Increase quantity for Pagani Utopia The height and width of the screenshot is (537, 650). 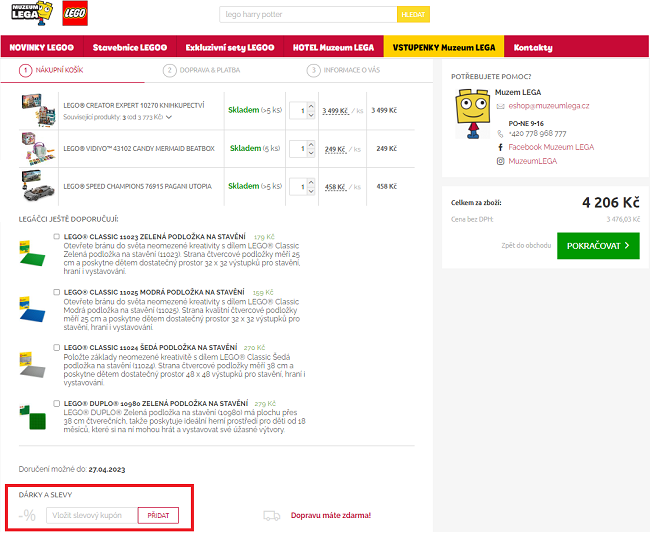[311, 182]
